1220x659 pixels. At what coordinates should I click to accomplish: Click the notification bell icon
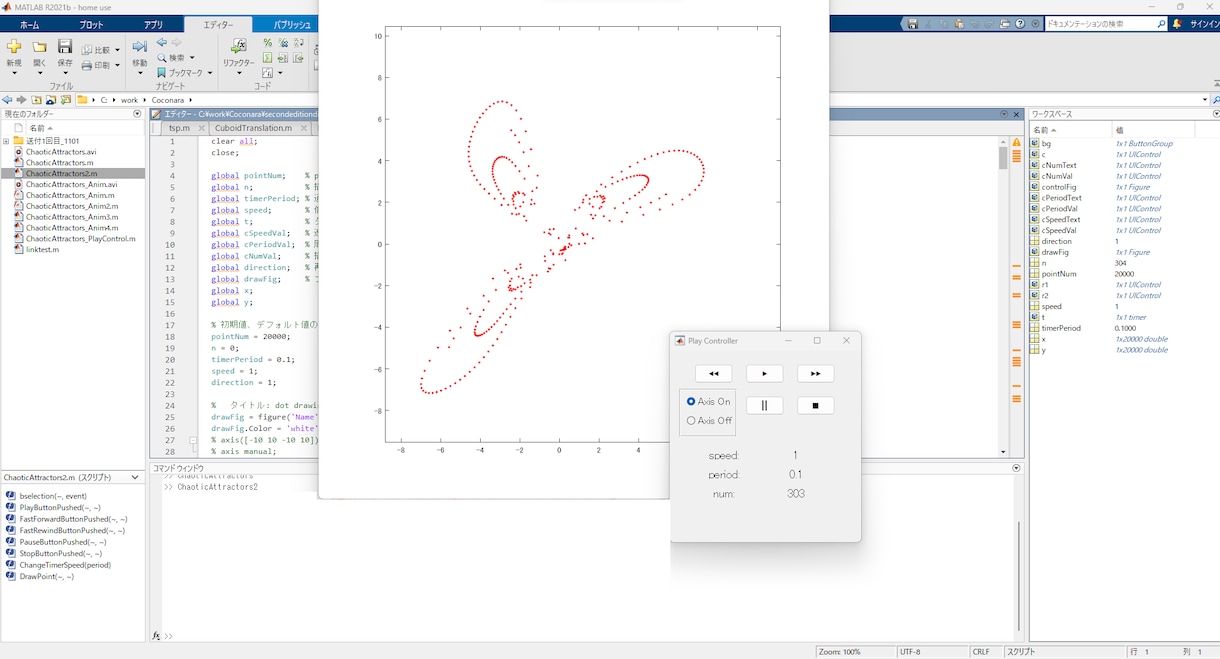[1179, 23]
